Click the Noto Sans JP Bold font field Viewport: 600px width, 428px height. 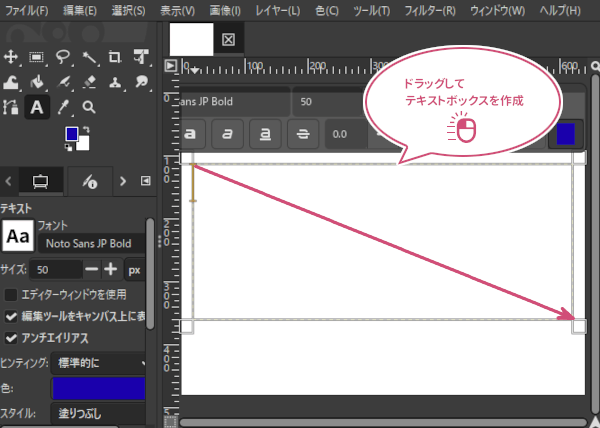pos(92,244)
